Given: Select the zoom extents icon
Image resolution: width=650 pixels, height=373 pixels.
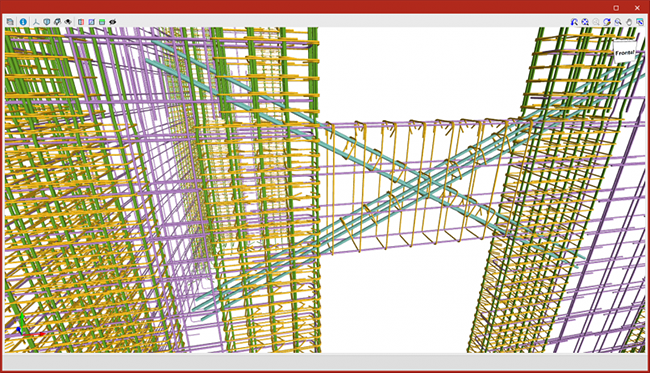Looking at the screenshot, I should tap(585, 22).
